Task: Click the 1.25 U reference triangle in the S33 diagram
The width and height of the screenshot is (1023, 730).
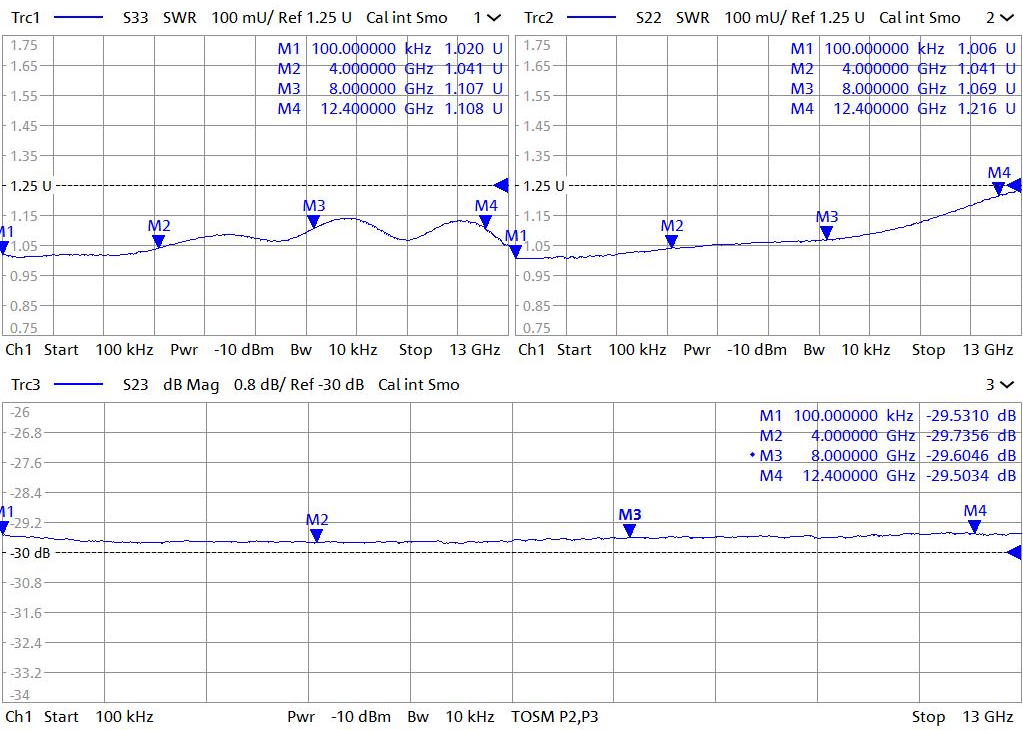Action: (502, 185)
